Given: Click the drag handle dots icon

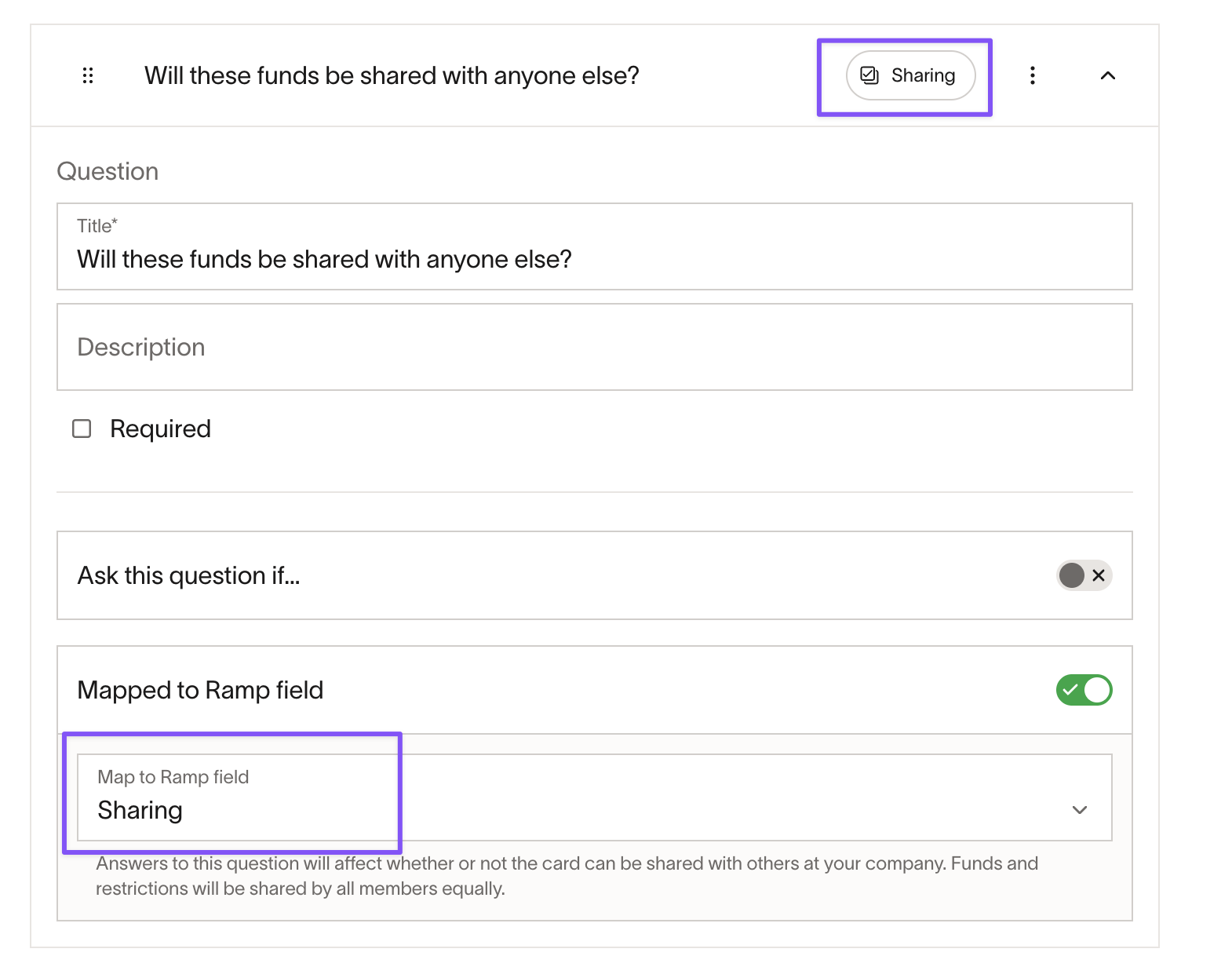Looking at the screenshot, I should (88, 75).
